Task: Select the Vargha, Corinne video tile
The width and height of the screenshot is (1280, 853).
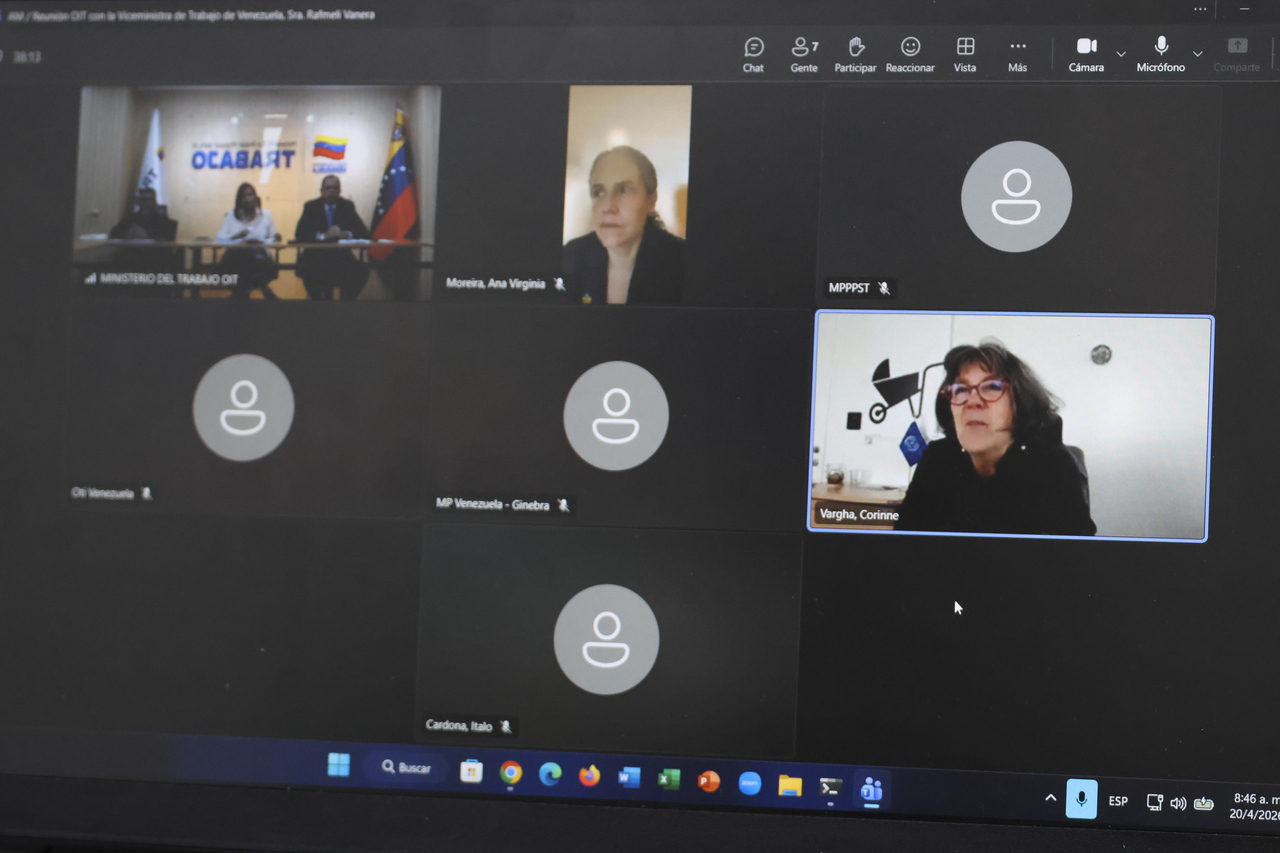Action: coord(1010,427)
